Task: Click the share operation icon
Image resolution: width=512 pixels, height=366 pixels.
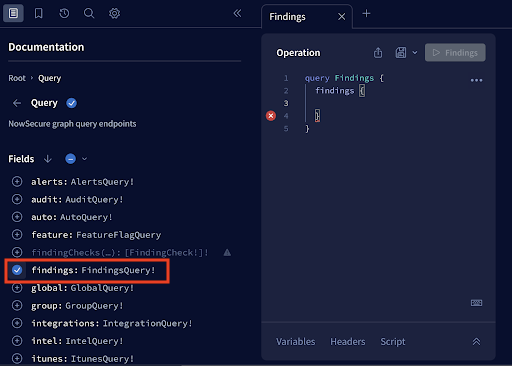Action: click(378, 53)
